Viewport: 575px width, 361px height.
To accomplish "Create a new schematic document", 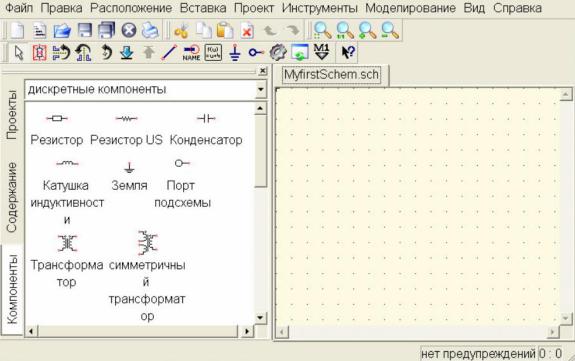I will tap(17, 30).
